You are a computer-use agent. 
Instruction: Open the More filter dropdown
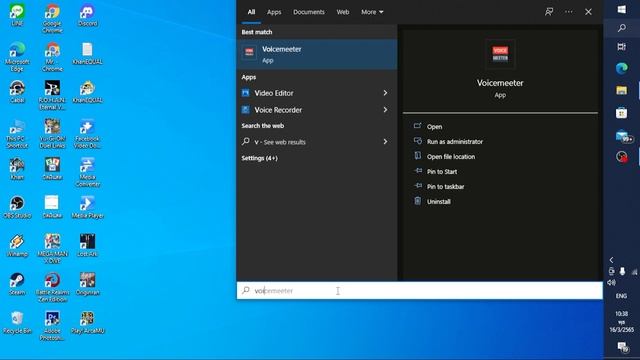tap(372, 12)
